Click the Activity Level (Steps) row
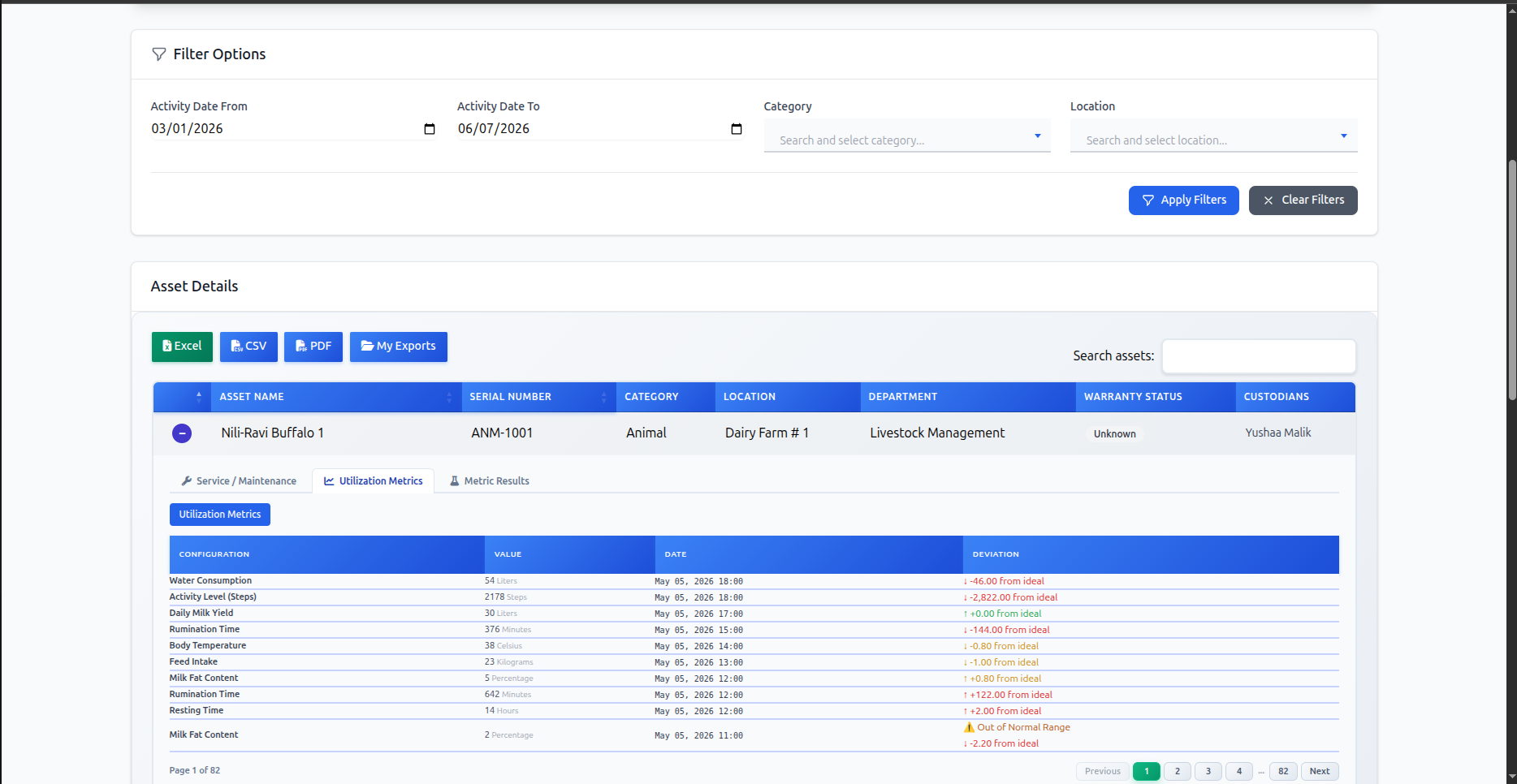1517x784 pixels. (754, 597)
